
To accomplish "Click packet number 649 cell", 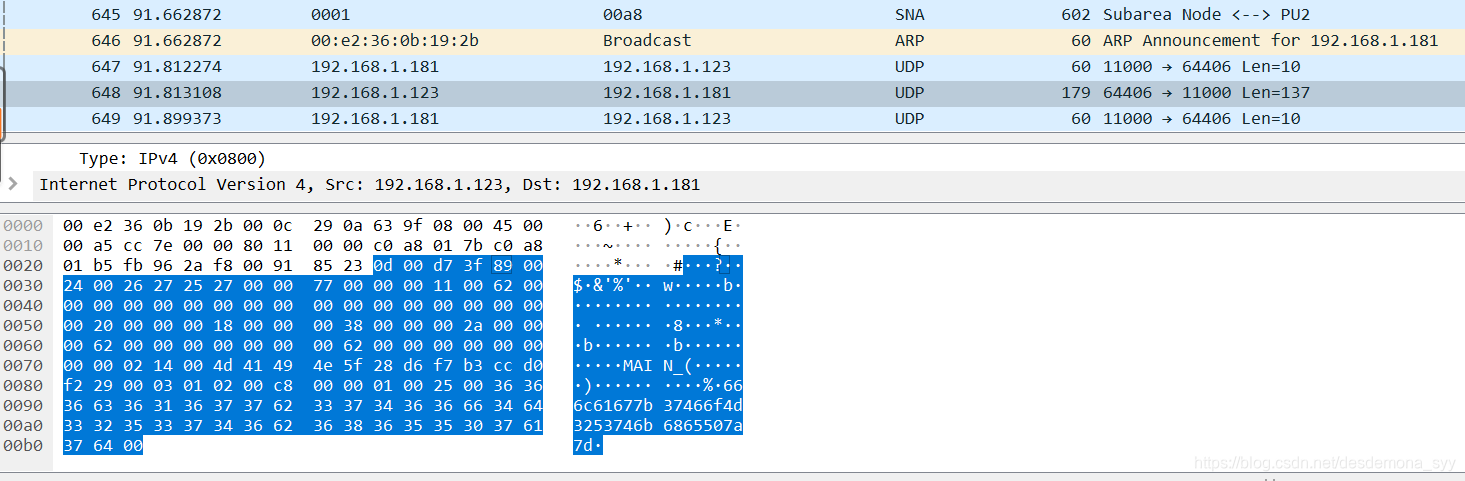I will [x=105, y=119].
